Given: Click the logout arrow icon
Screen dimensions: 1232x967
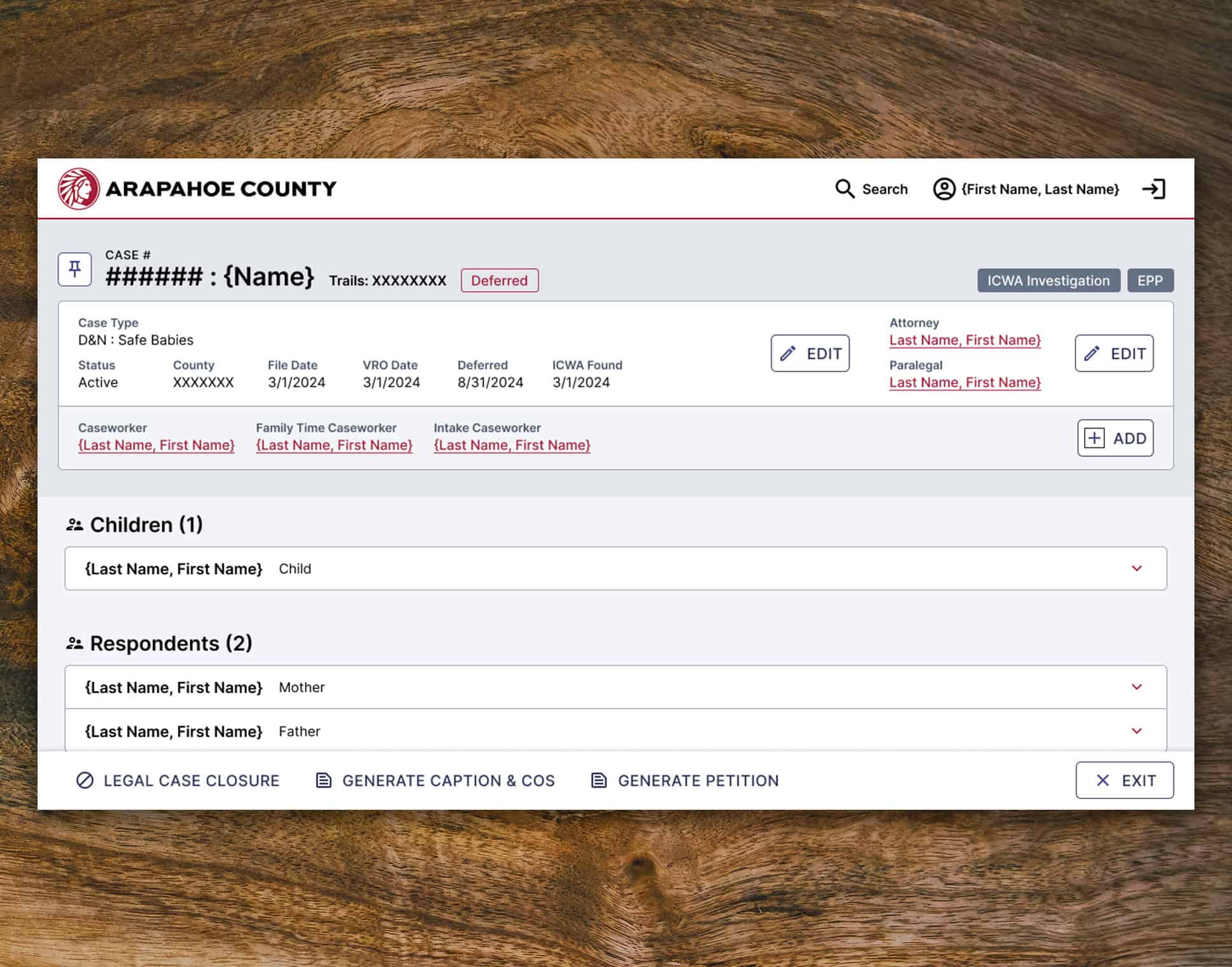Looking at the screenshot, I should click(1153, 189).
